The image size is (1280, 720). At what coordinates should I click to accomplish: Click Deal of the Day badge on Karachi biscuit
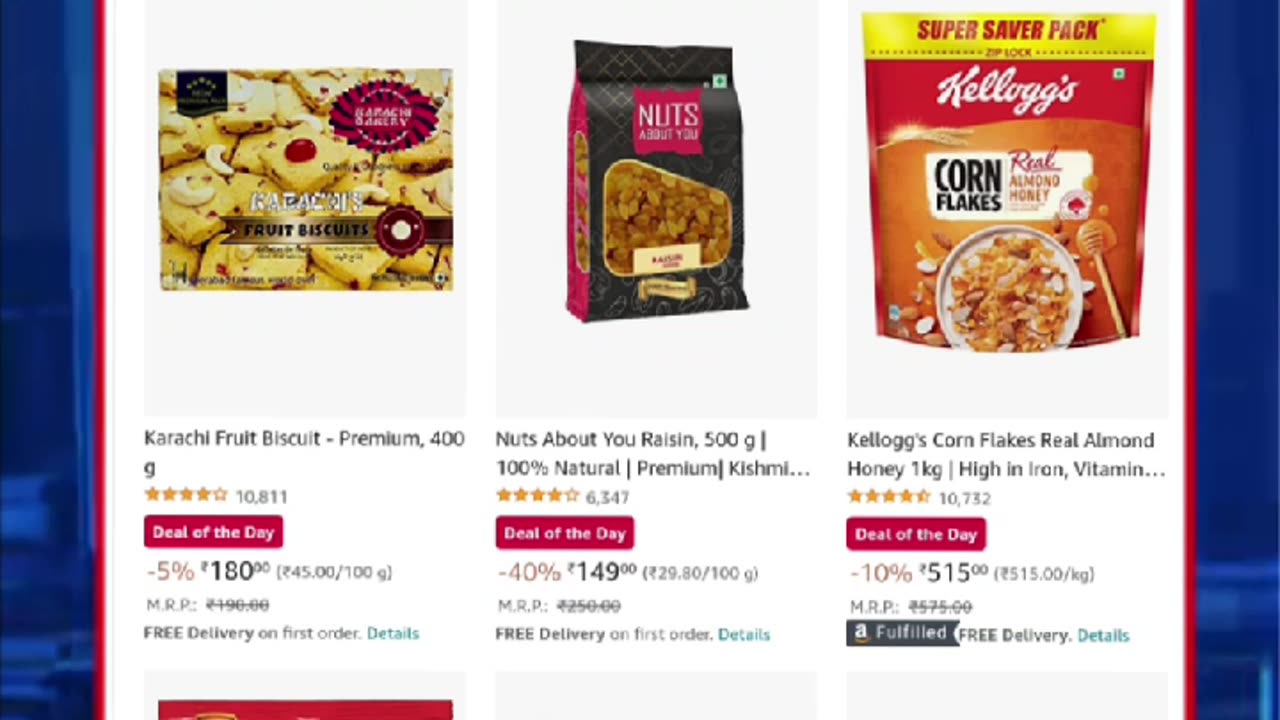pyautogui.click(x=213, y=532)
